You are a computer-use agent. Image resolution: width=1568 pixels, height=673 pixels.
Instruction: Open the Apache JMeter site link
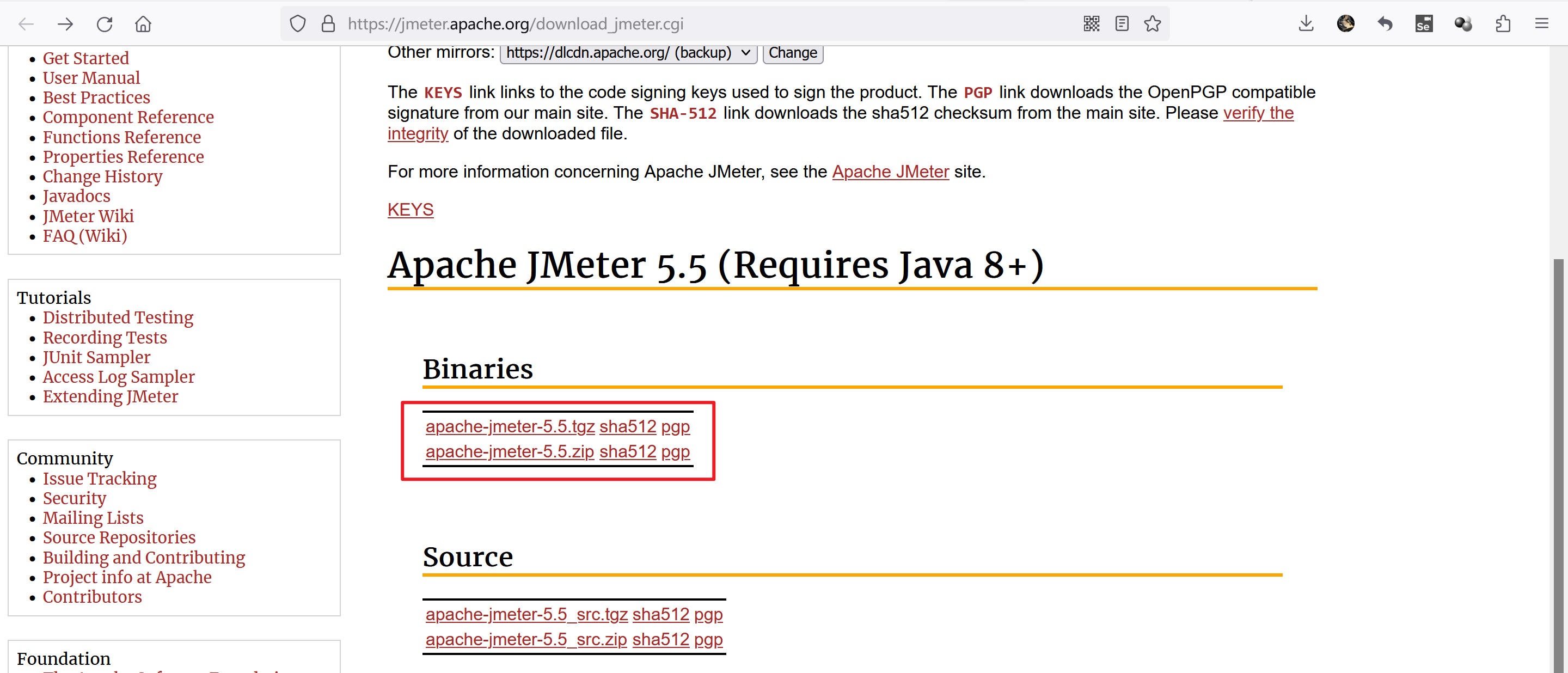click(891, 172)
